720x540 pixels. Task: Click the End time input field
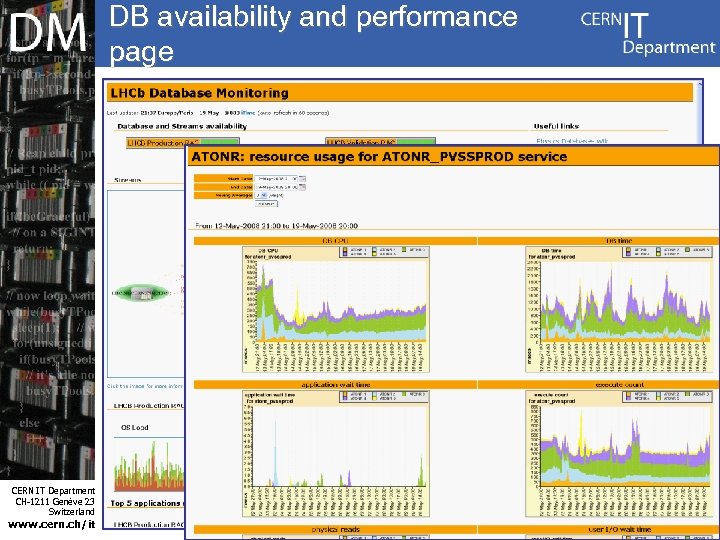pos(276,187)
